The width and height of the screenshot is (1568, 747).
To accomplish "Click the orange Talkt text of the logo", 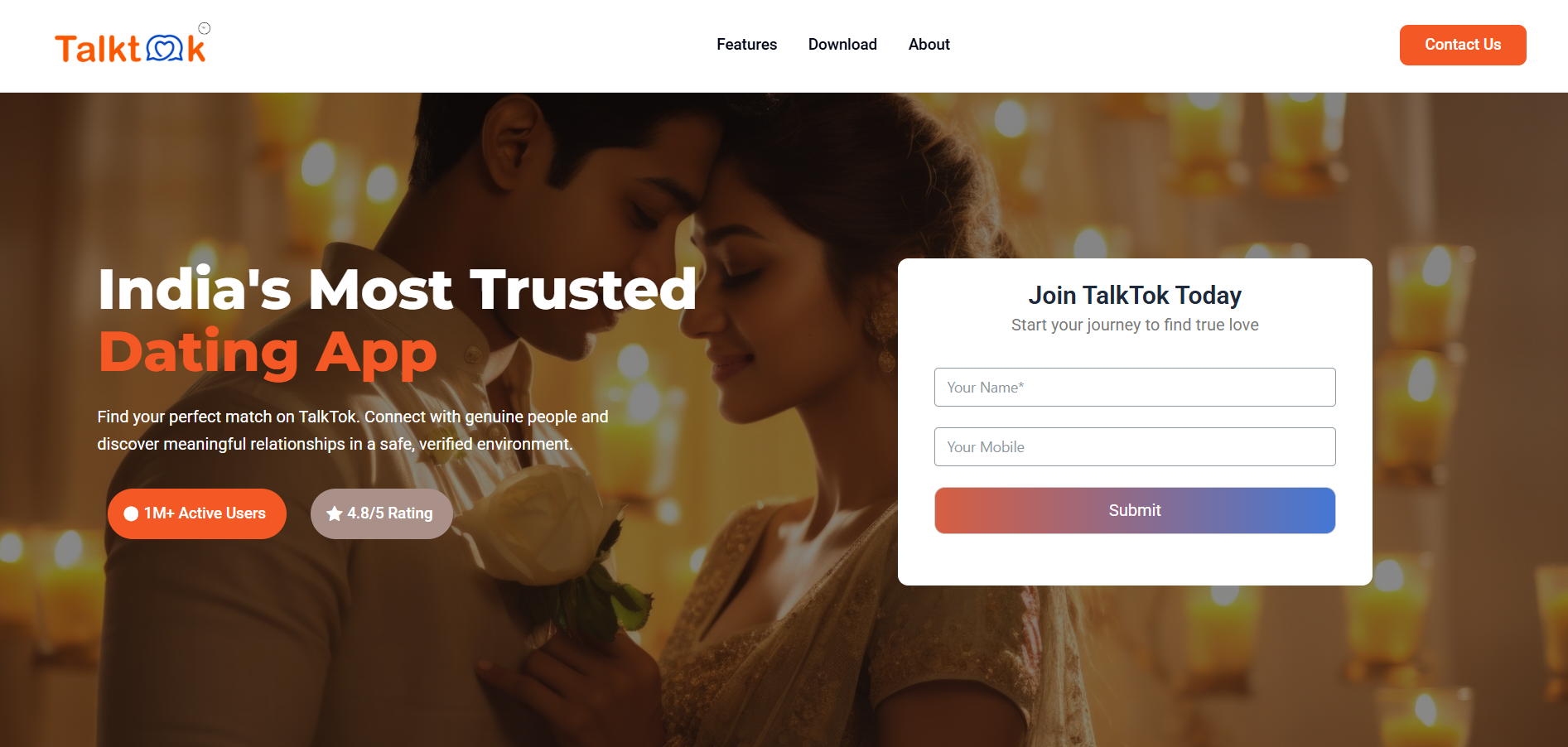I will pyautogui.click(x=99, y=49).
